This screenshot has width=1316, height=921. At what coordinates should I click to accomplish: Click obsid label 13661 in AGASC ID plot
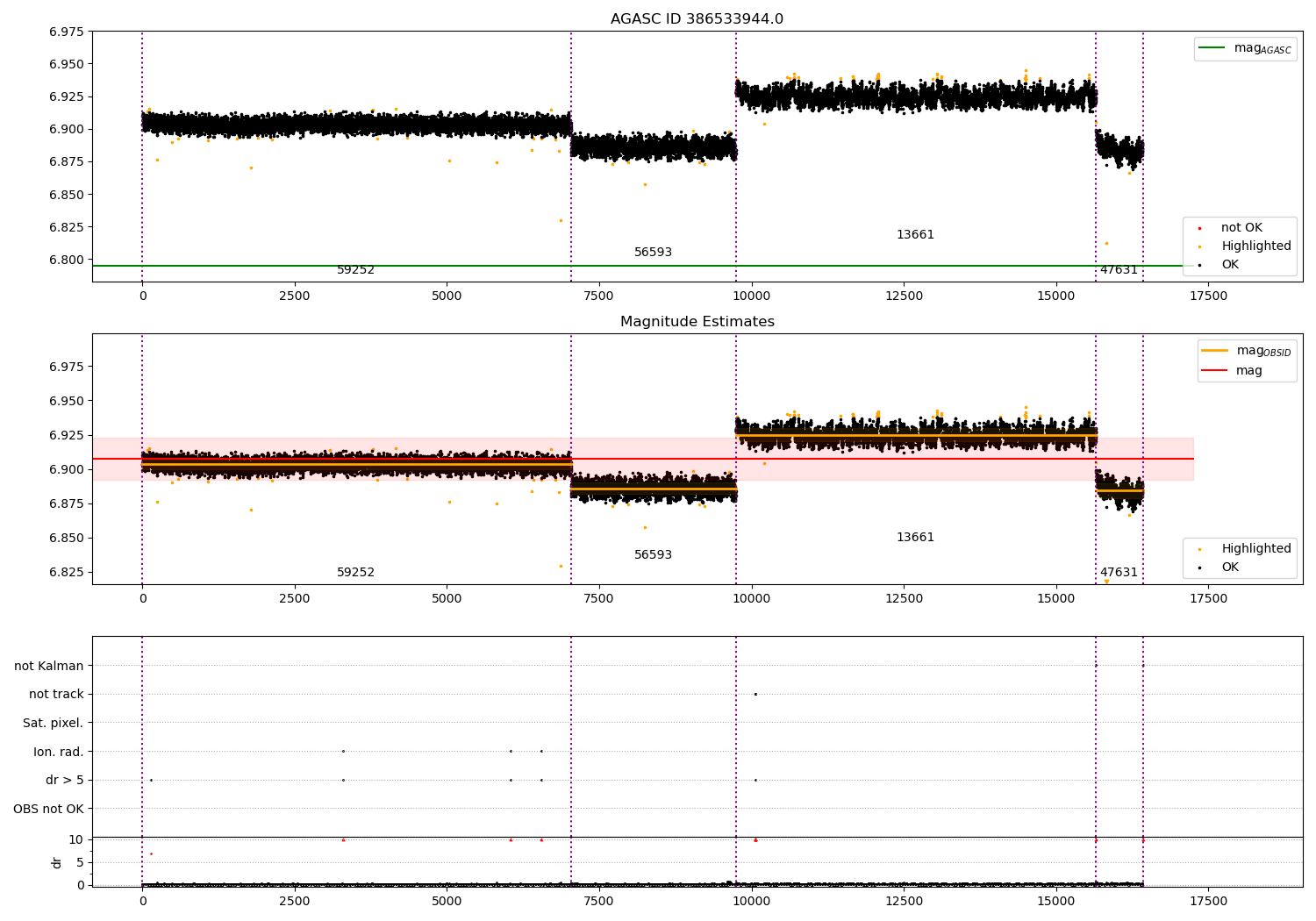[x=915, y=235]
